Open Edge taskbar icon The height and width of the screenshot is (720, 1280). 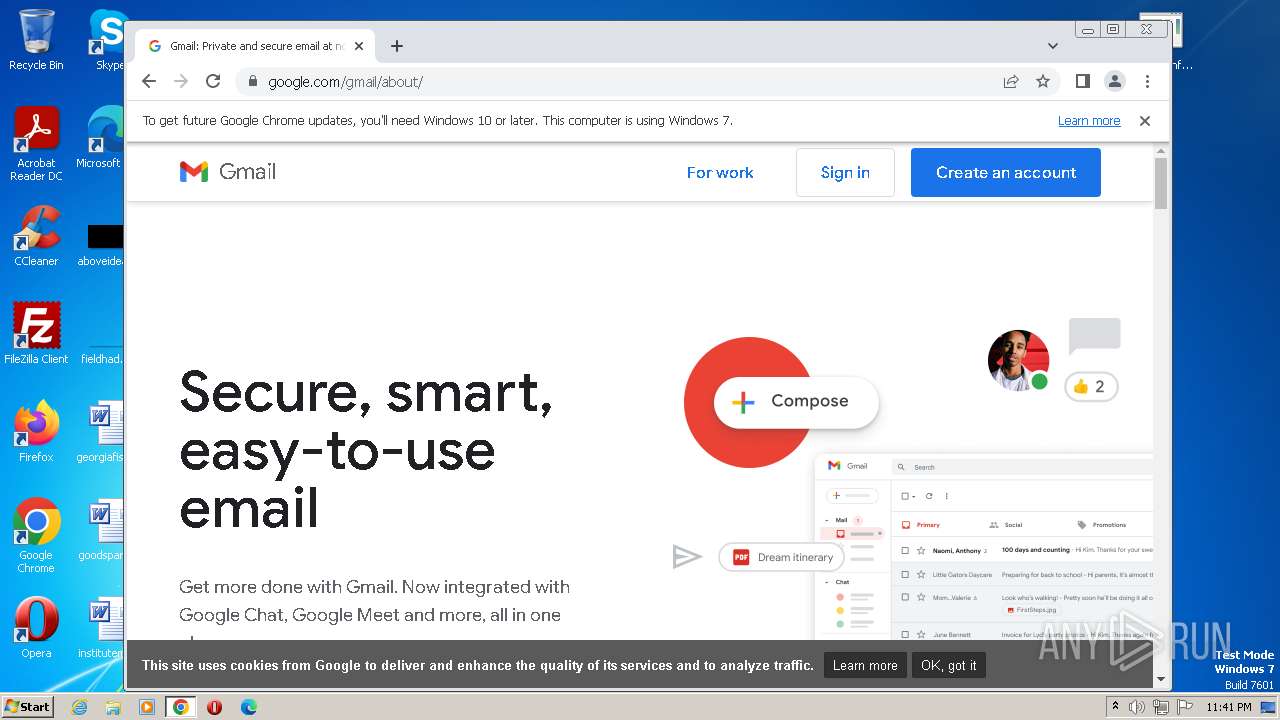[249, 707]
